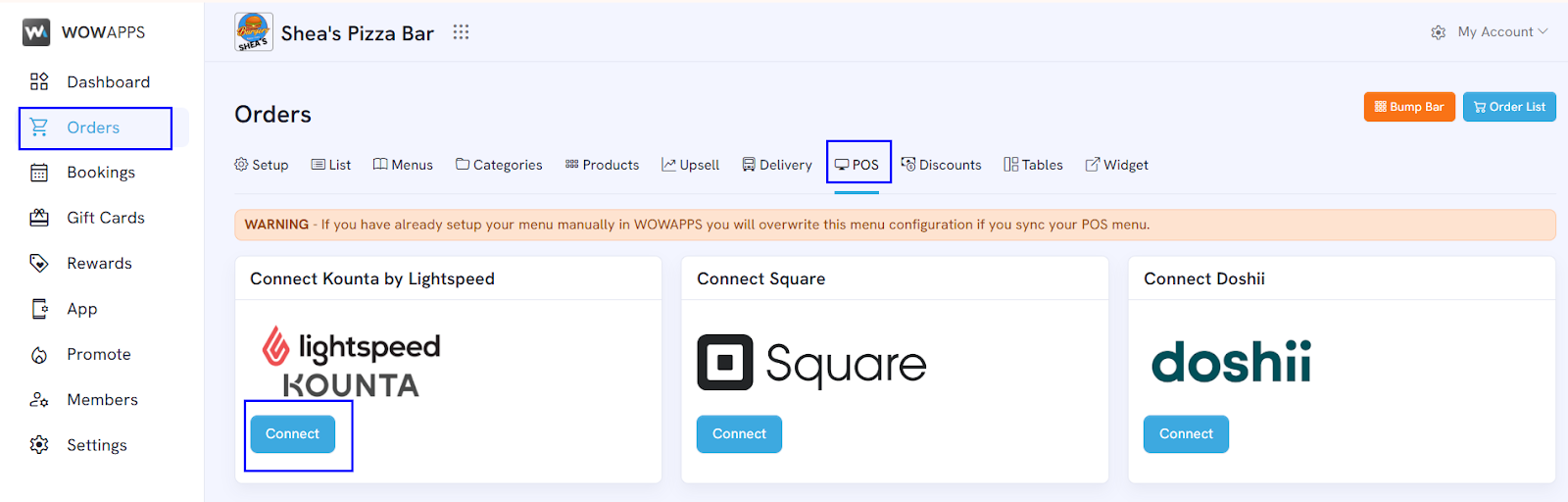Switch to the Upsell tab

[691, 165]
